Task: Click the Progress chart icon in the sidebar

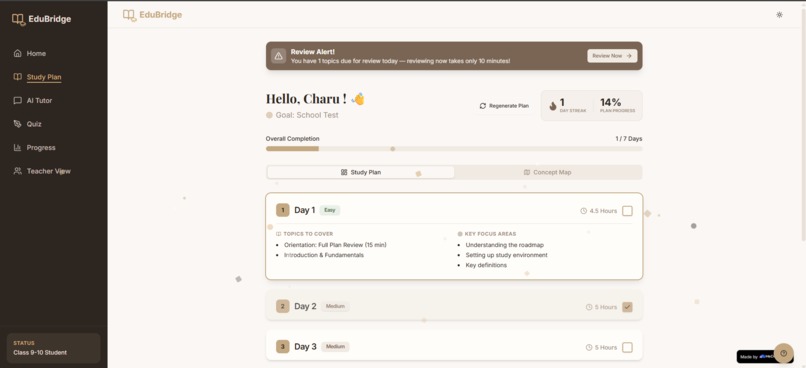Action: click(x=17, y=148)
